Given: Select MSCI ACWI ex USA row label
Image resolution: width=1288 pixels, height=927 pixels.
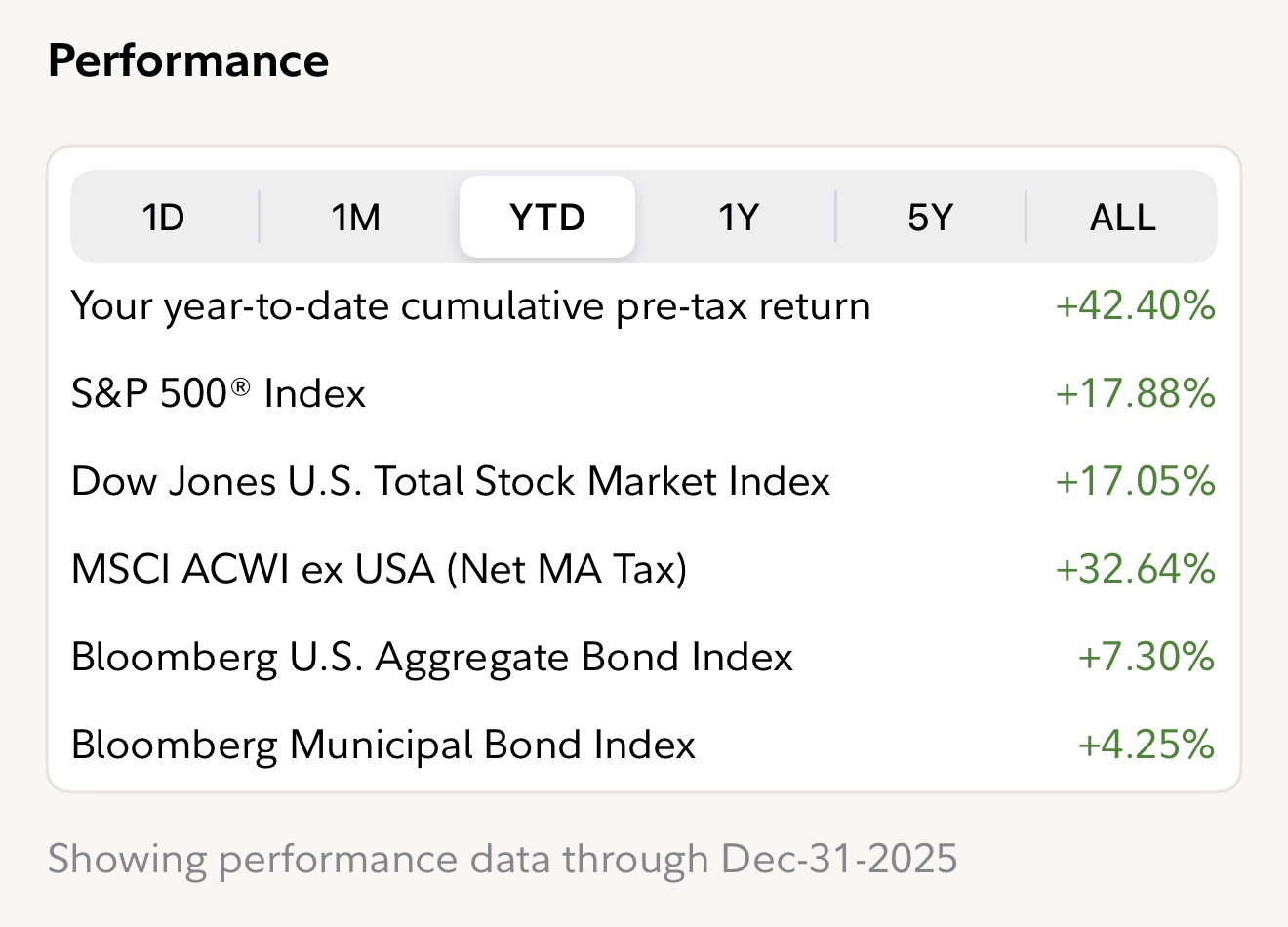Looking at the screenshot, I should pos(379,569).
